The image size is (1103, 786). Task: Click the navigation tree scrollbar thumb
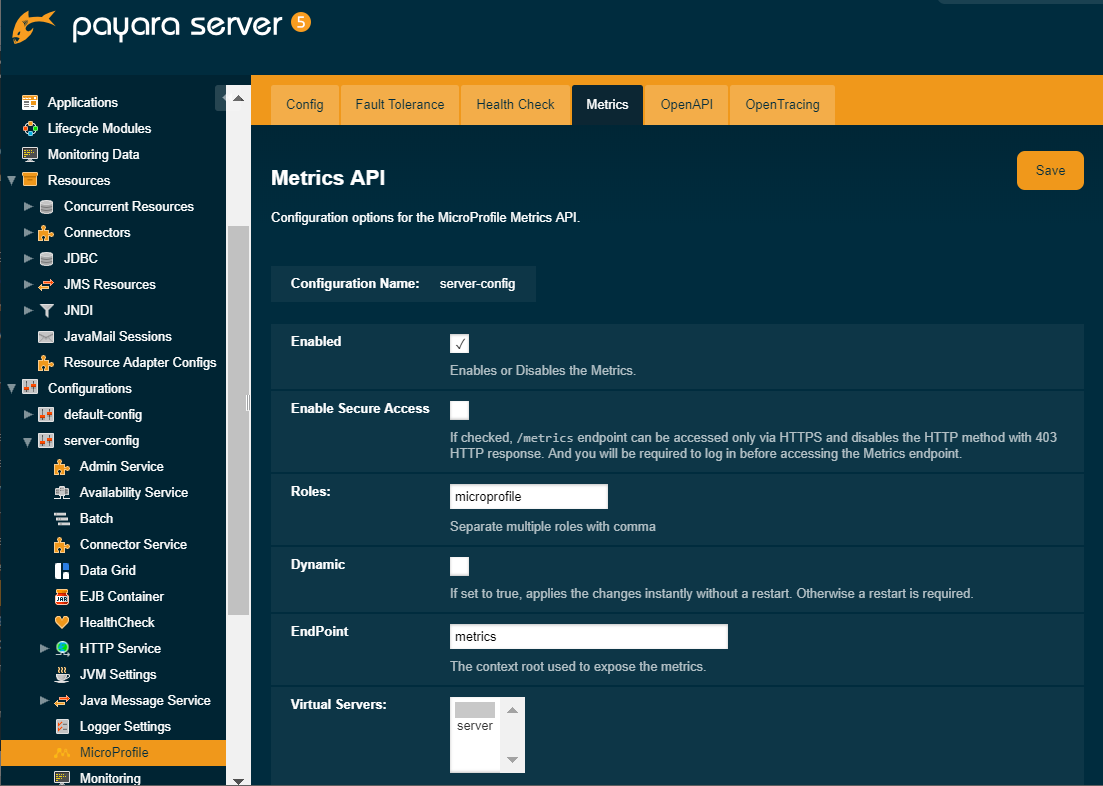tap(238, 420)
